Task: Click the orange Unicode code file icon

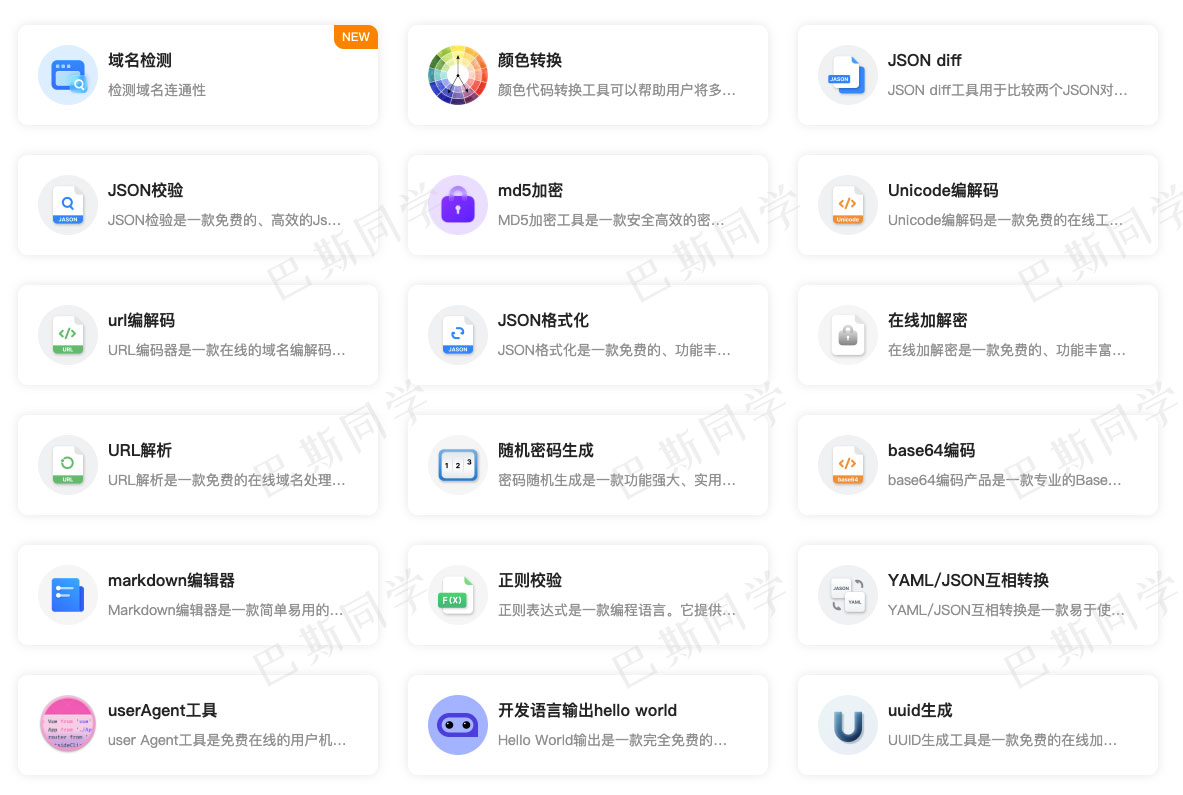Action: coord(848,205)
